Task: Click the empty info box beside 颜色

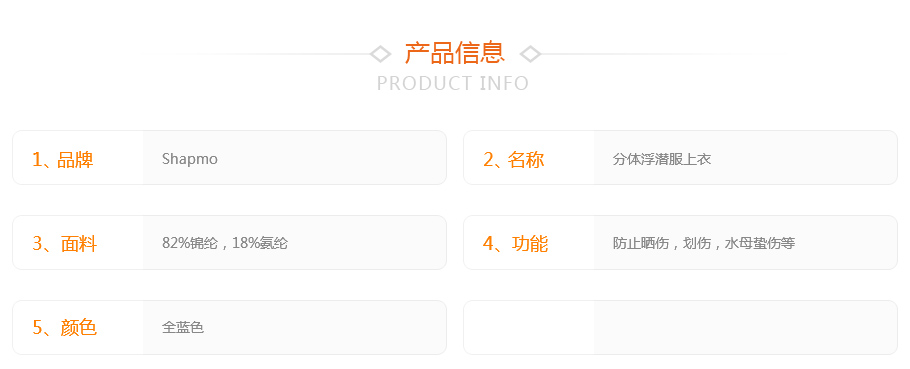Action: [680, 327]
